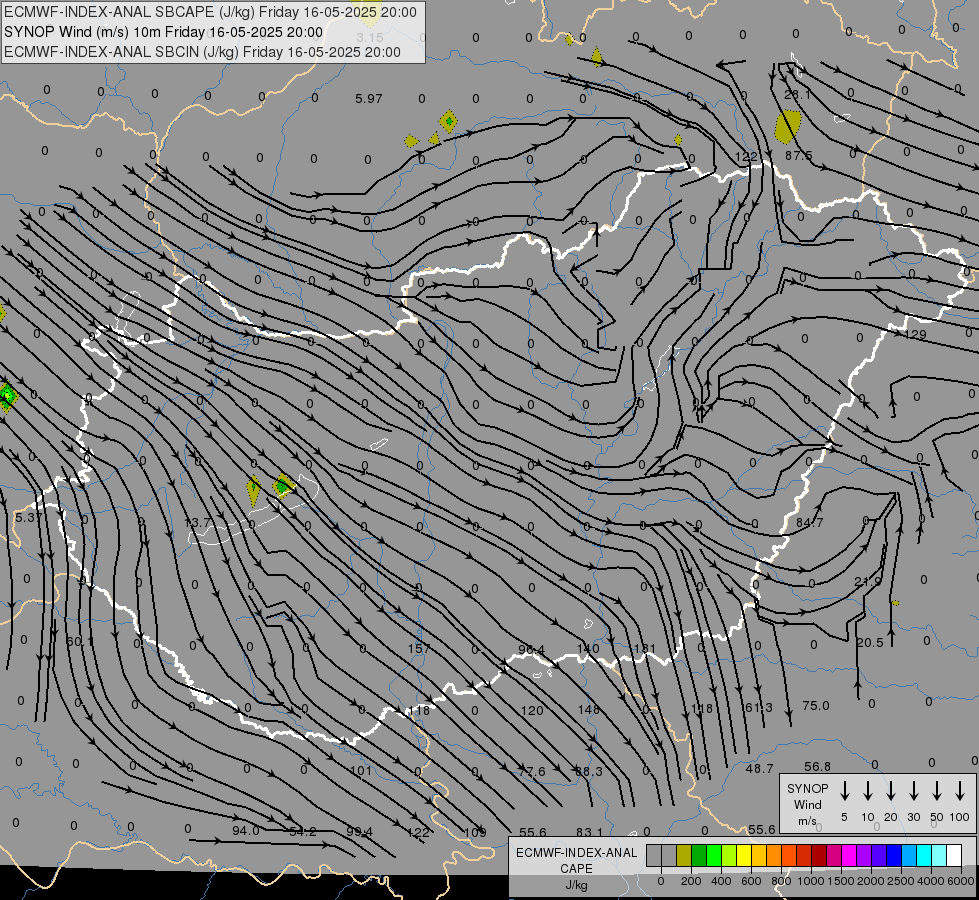Click the 21.9 value on the map
The width and height of the screenshot is (979, 900).
867,581
